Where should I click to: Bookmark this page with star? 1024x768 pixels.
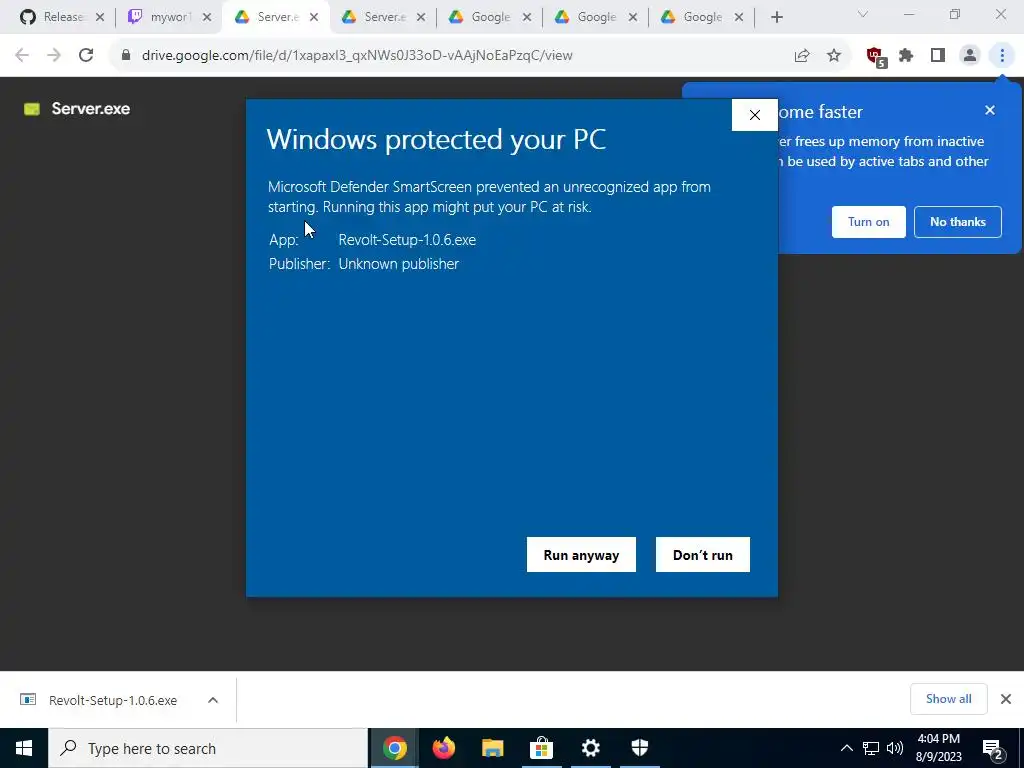pyautogui.click(x=834, y=56)
